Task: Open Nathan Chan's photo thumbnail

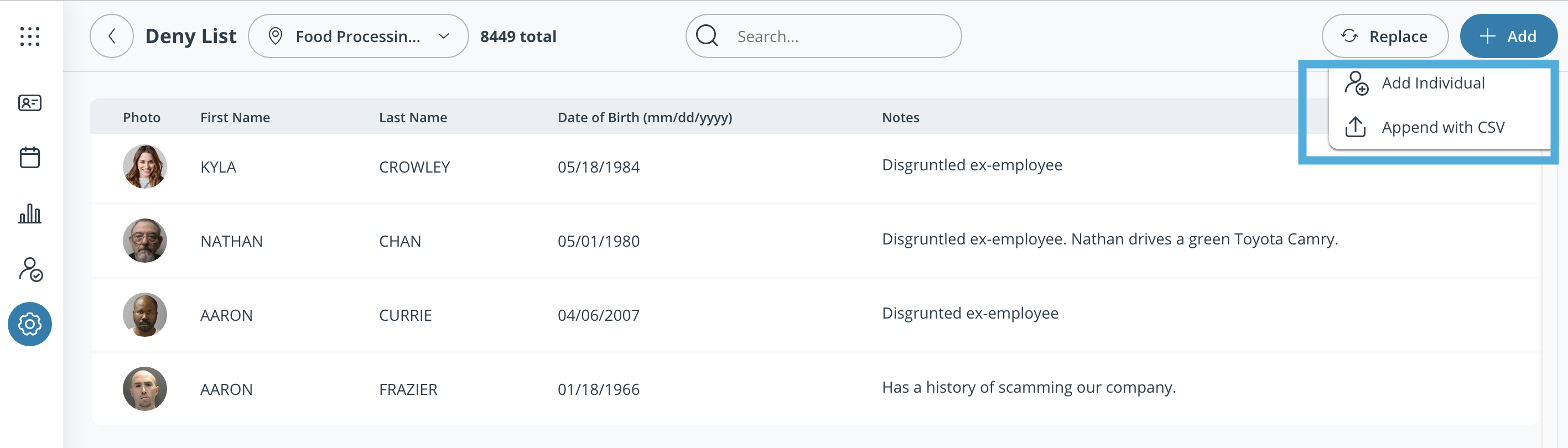Action: [x=144, y=241]
